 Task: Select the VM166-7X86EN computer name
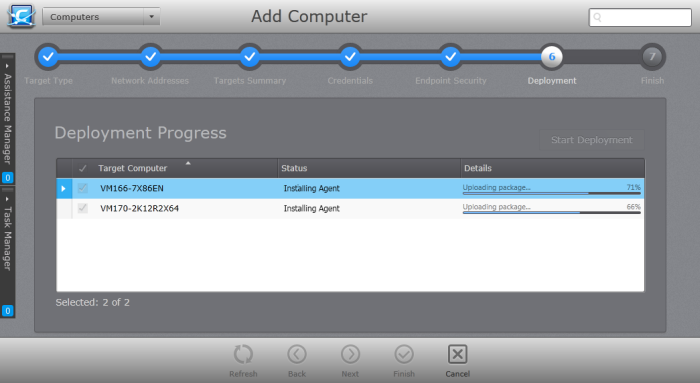click(x=132, y=188)
